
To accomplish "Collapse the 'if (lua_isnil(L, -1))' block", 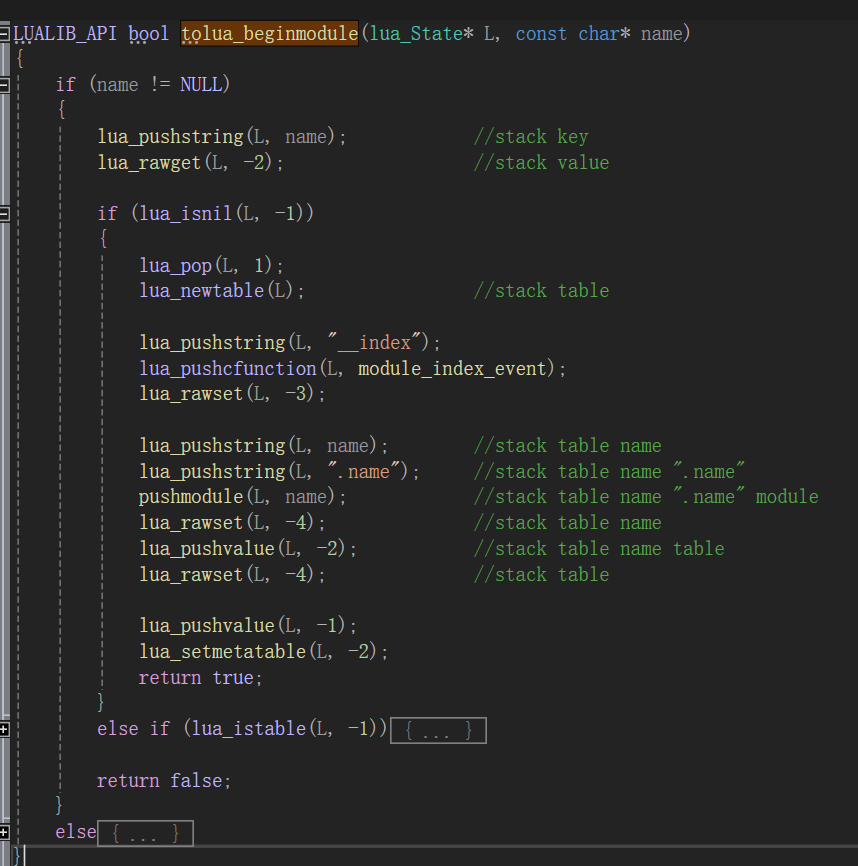I will [4, 214].
